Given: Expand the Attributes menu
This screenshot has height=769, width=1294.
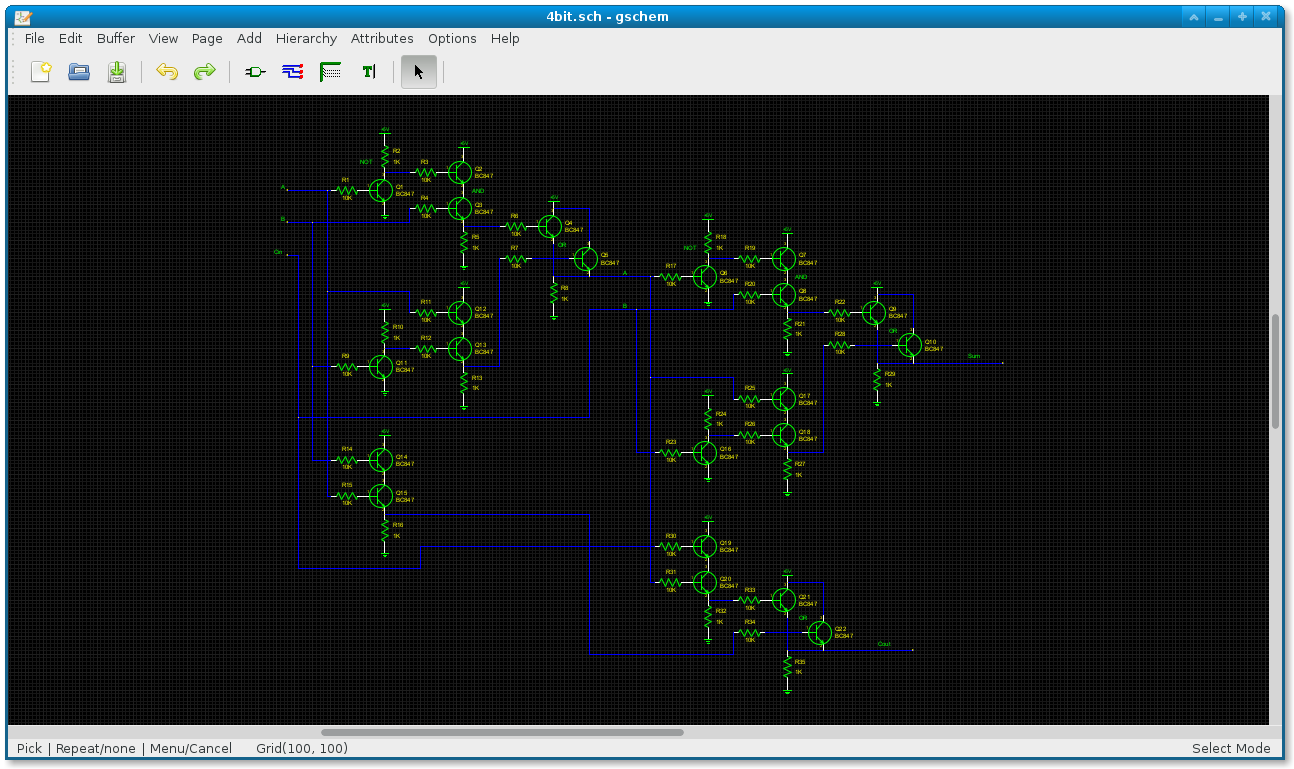Looking at the screenshot, I should 382,38.
